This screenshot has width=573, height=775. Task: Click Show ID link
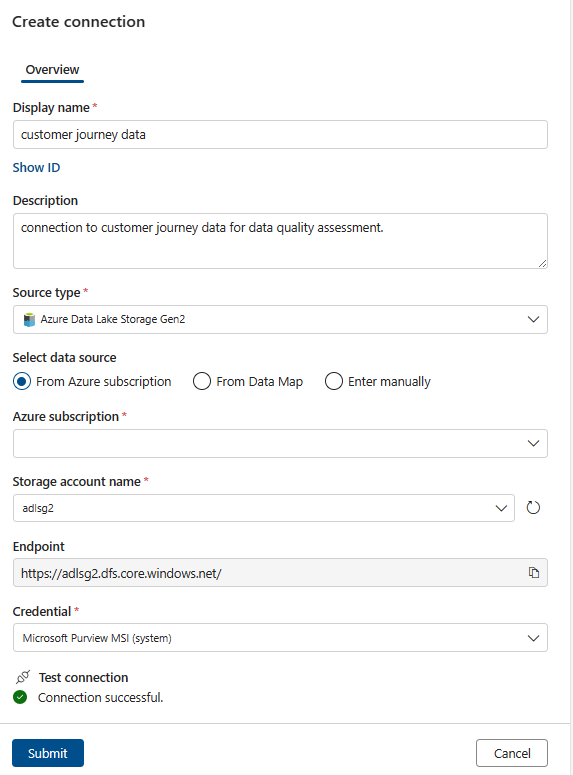[36, 168]
